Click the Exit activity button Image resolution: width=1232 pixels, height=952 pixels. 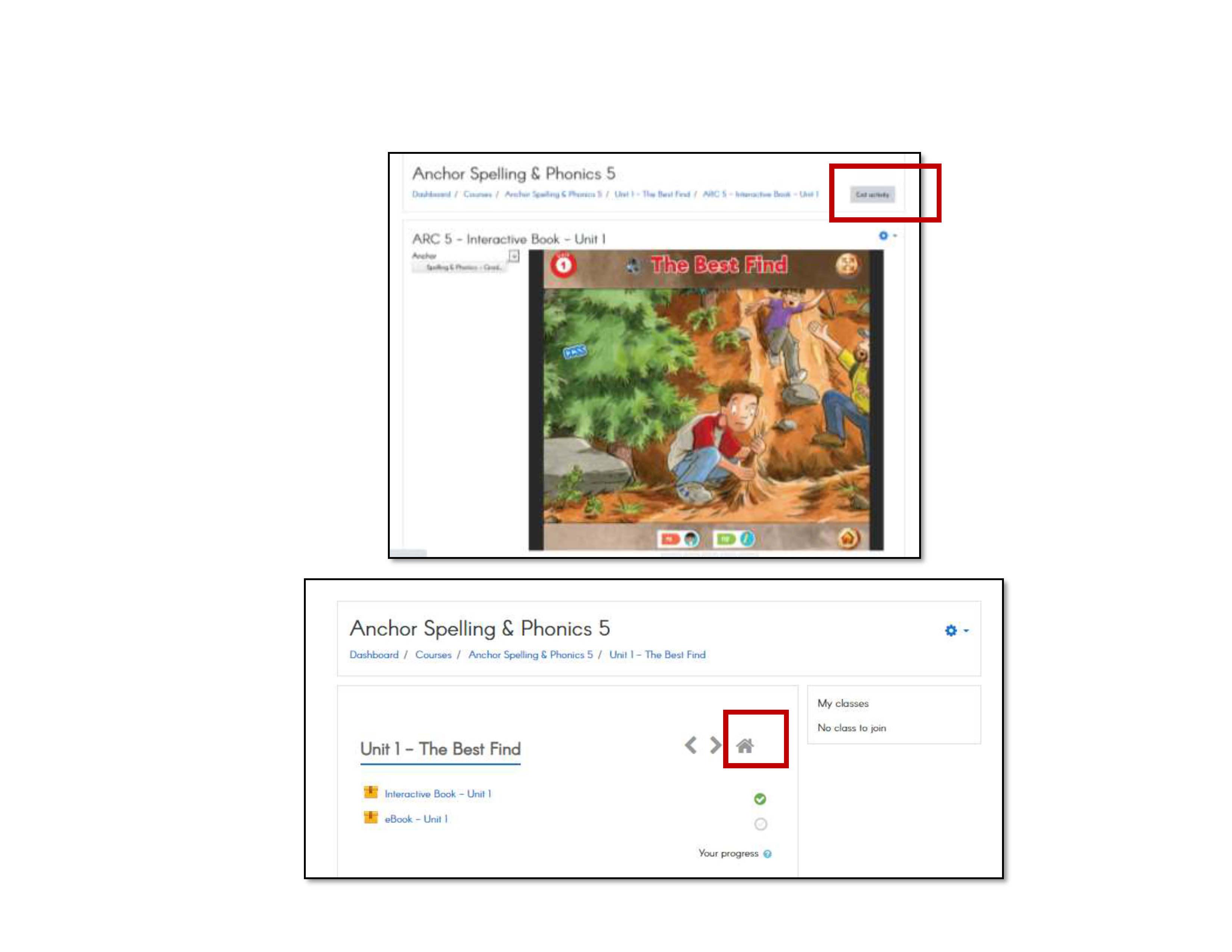(871, 195)
